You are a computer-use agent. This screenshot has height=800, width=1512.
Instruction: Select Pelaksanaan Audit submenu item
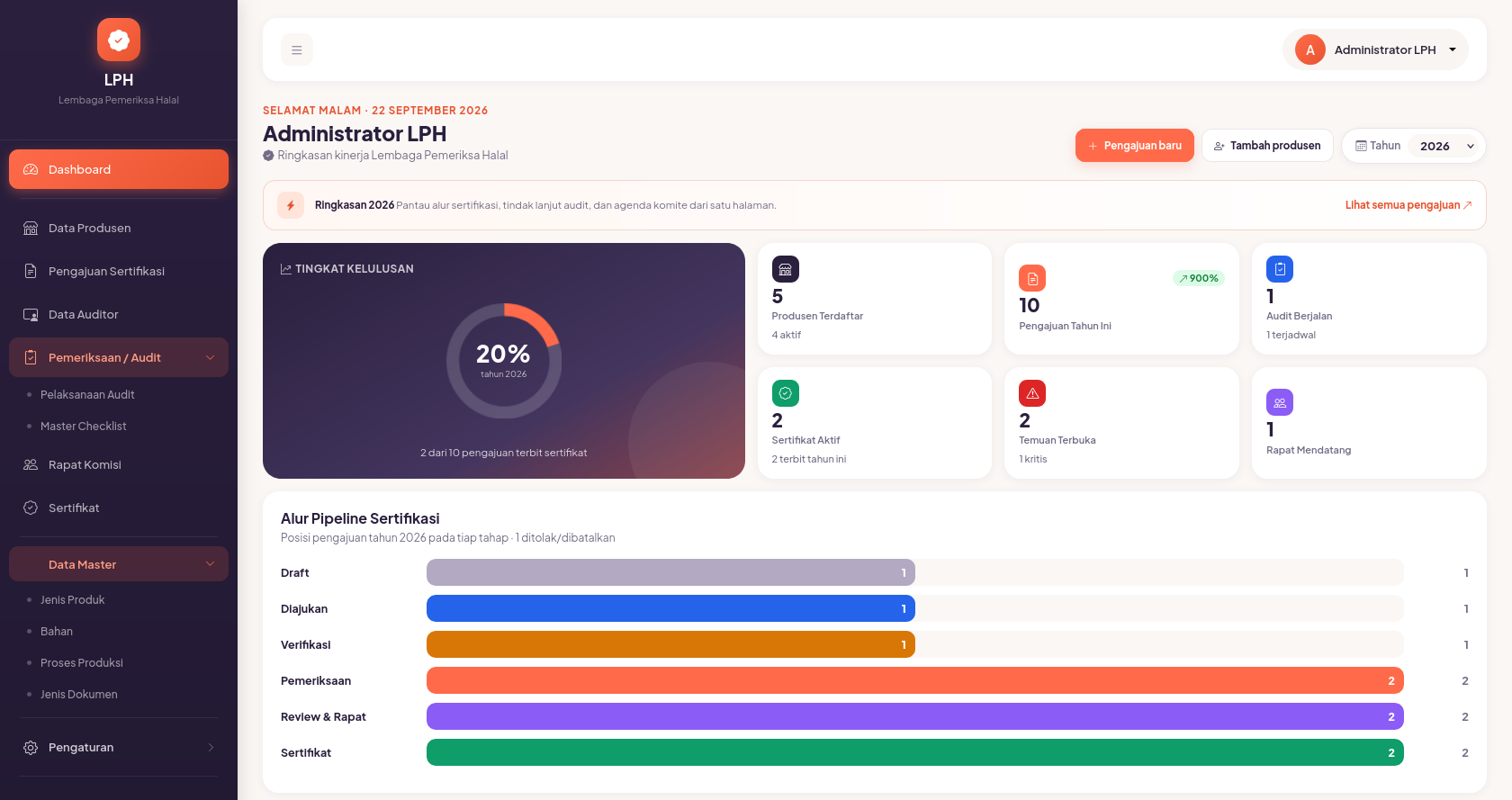87,394
